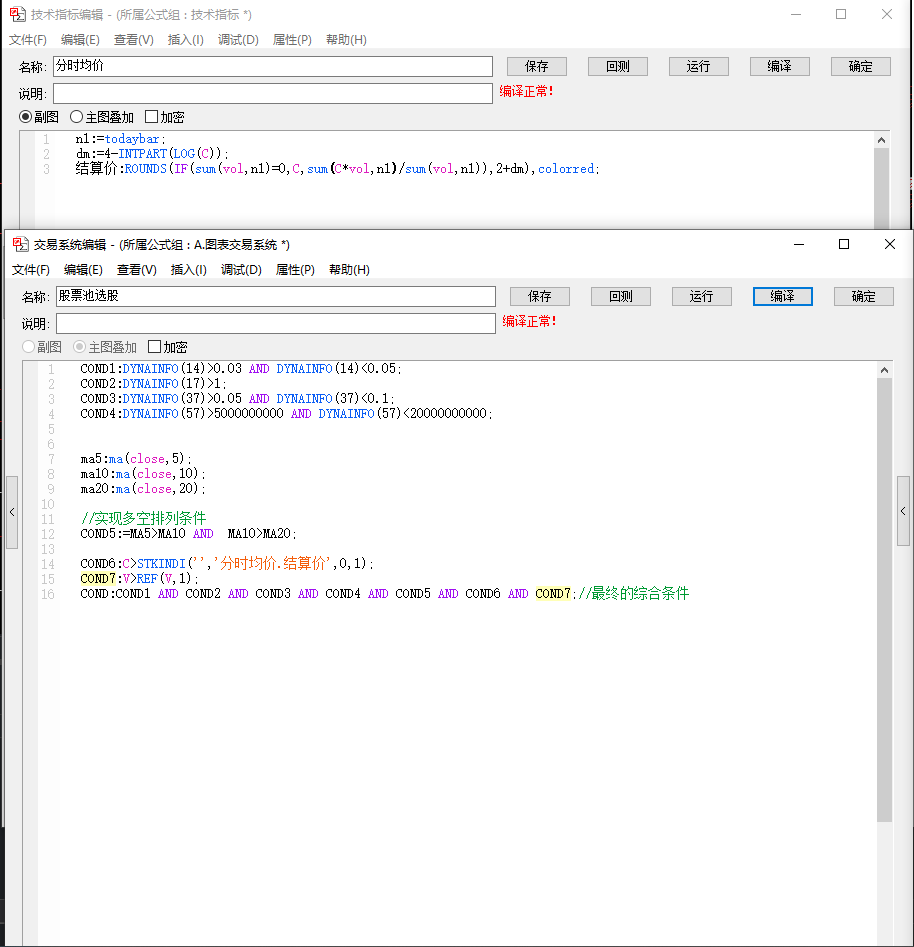Click the 技术指标编辑 title bar app icon

tap(17, 14)
